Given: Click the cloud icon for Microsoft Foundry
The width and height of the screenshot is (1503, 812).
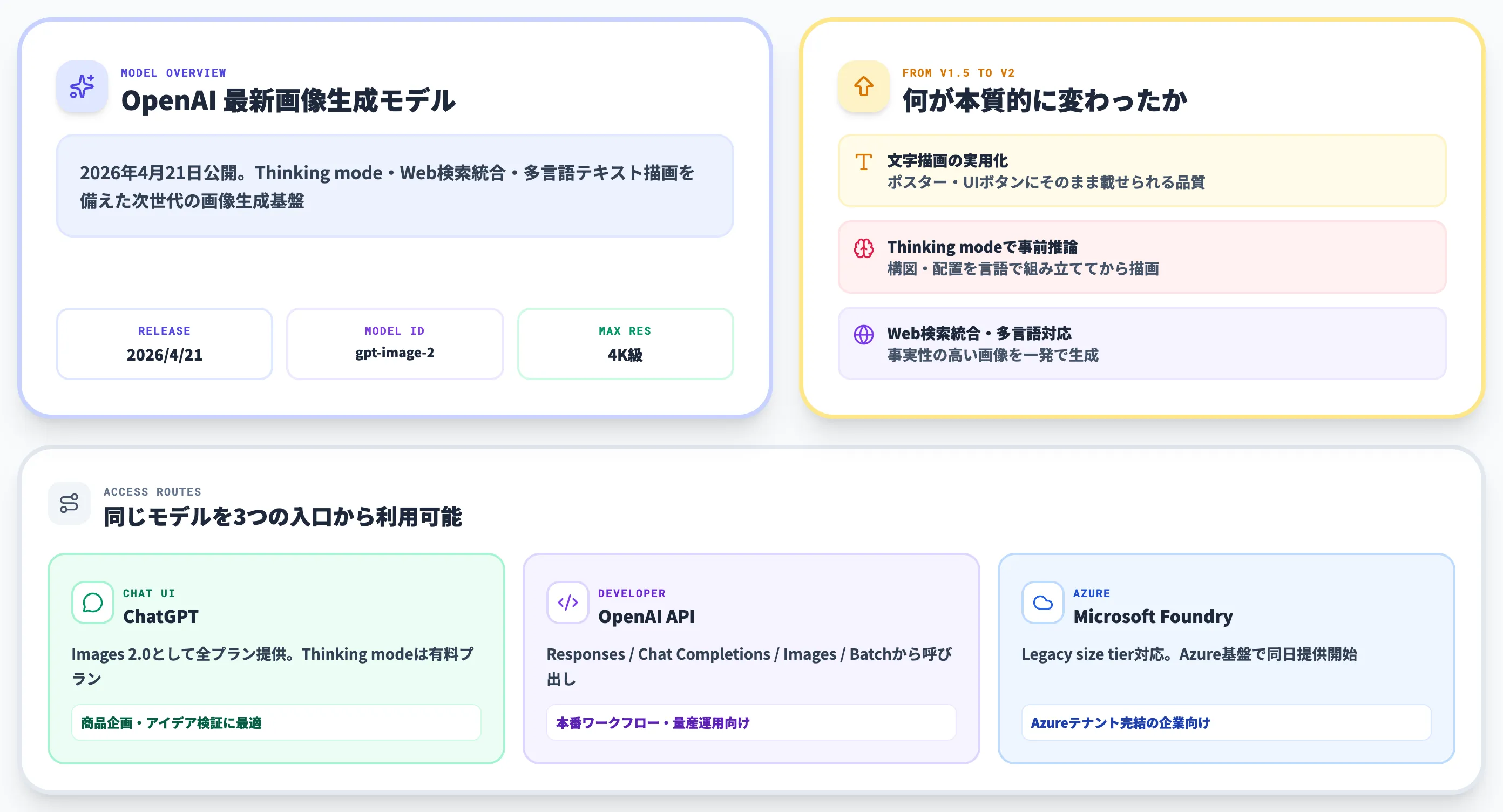Looking at the screenshot, I should (1042, 603).
